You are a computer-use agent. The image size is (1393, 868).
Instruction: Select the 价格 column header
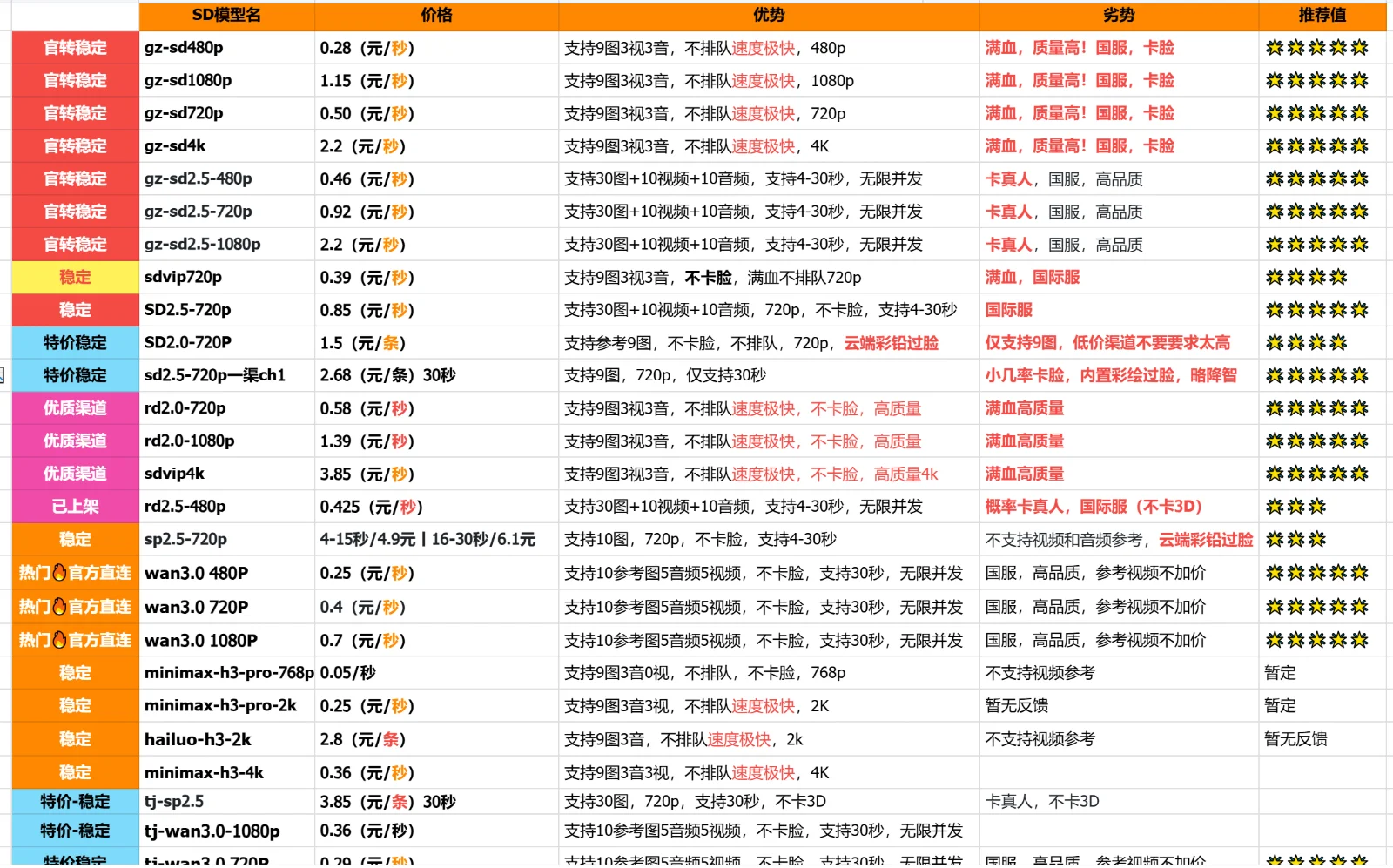[436, 16]
